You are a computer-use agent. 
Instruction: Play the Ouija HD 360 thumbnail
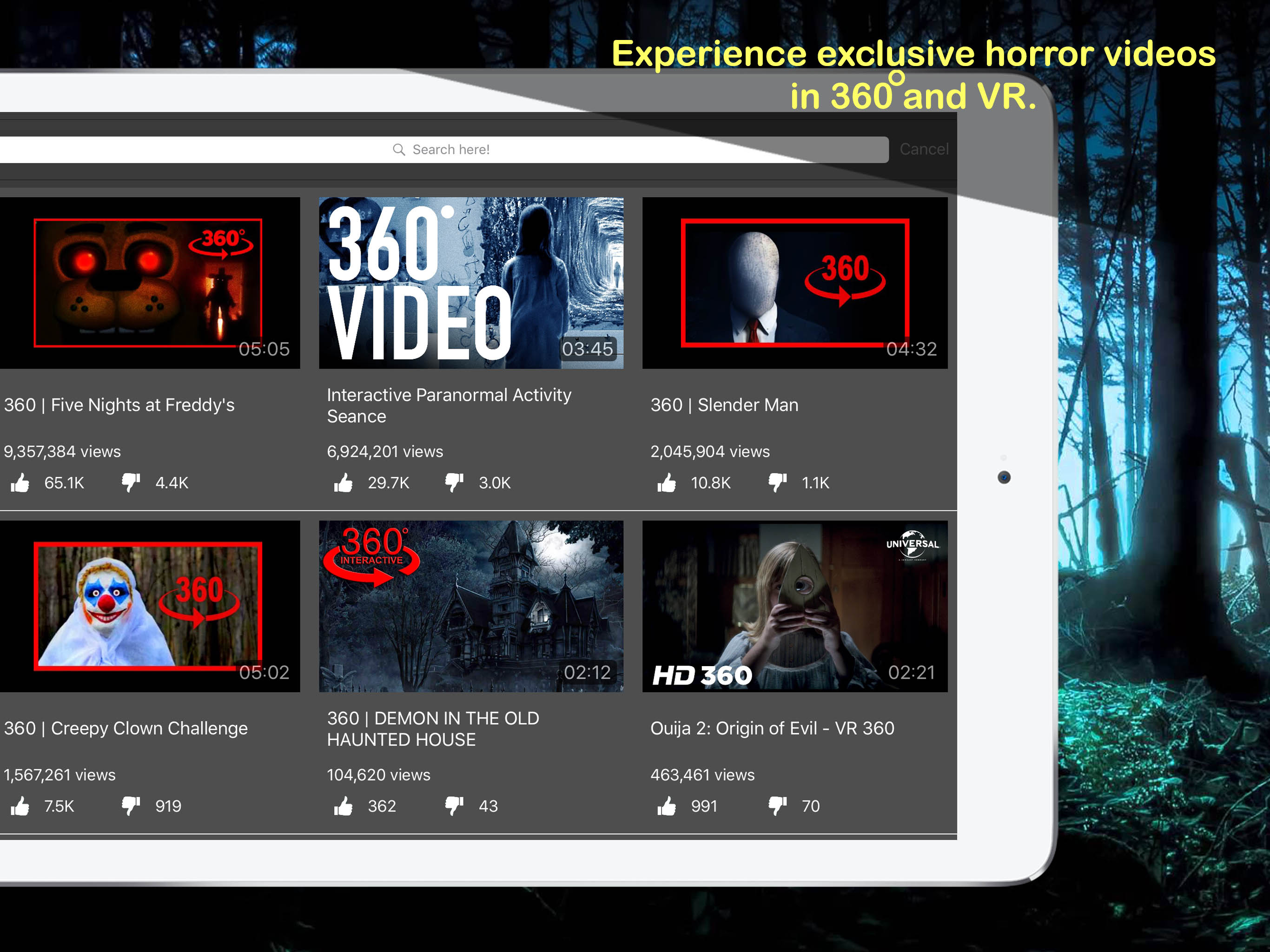[795, 606]
